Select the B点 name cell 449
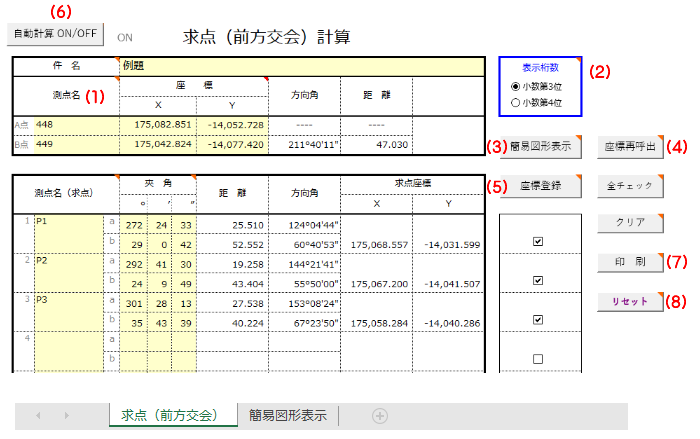This screenshot has height=439, width=700. pyautogui.click(x=77, y=145)
